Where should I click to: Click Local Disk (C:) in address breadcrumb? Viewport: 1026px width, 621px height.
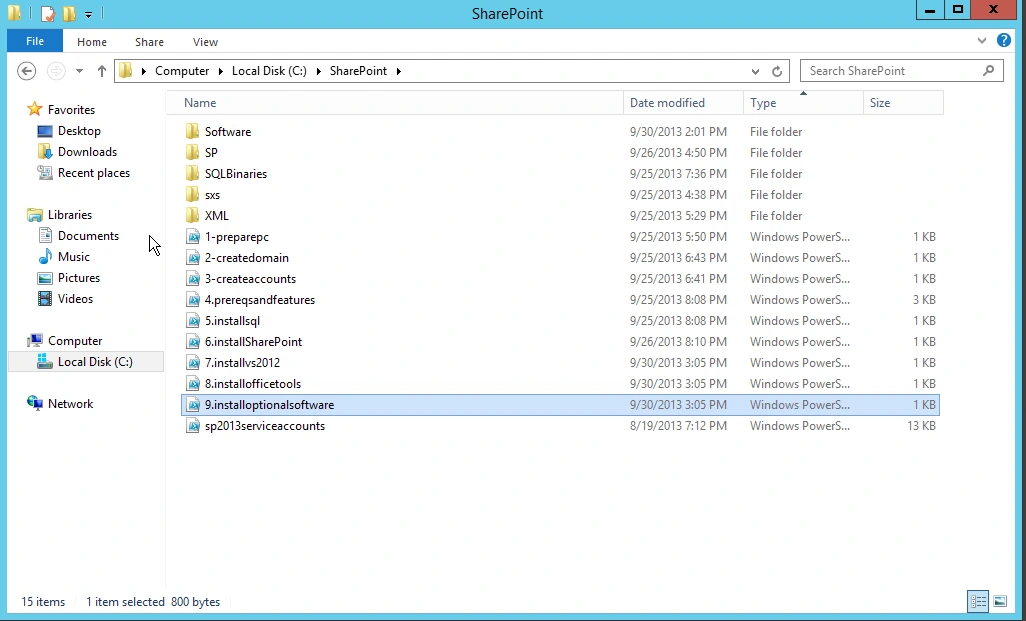click(269, 71)
